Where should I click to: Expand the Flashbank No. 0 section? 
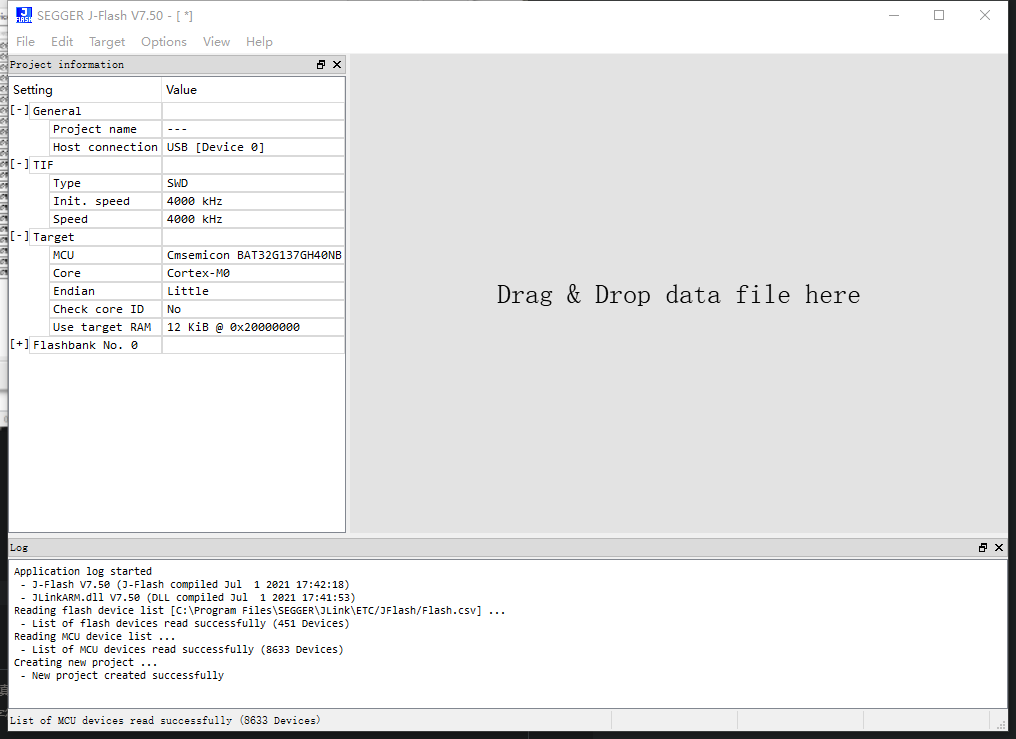(19, 345)
